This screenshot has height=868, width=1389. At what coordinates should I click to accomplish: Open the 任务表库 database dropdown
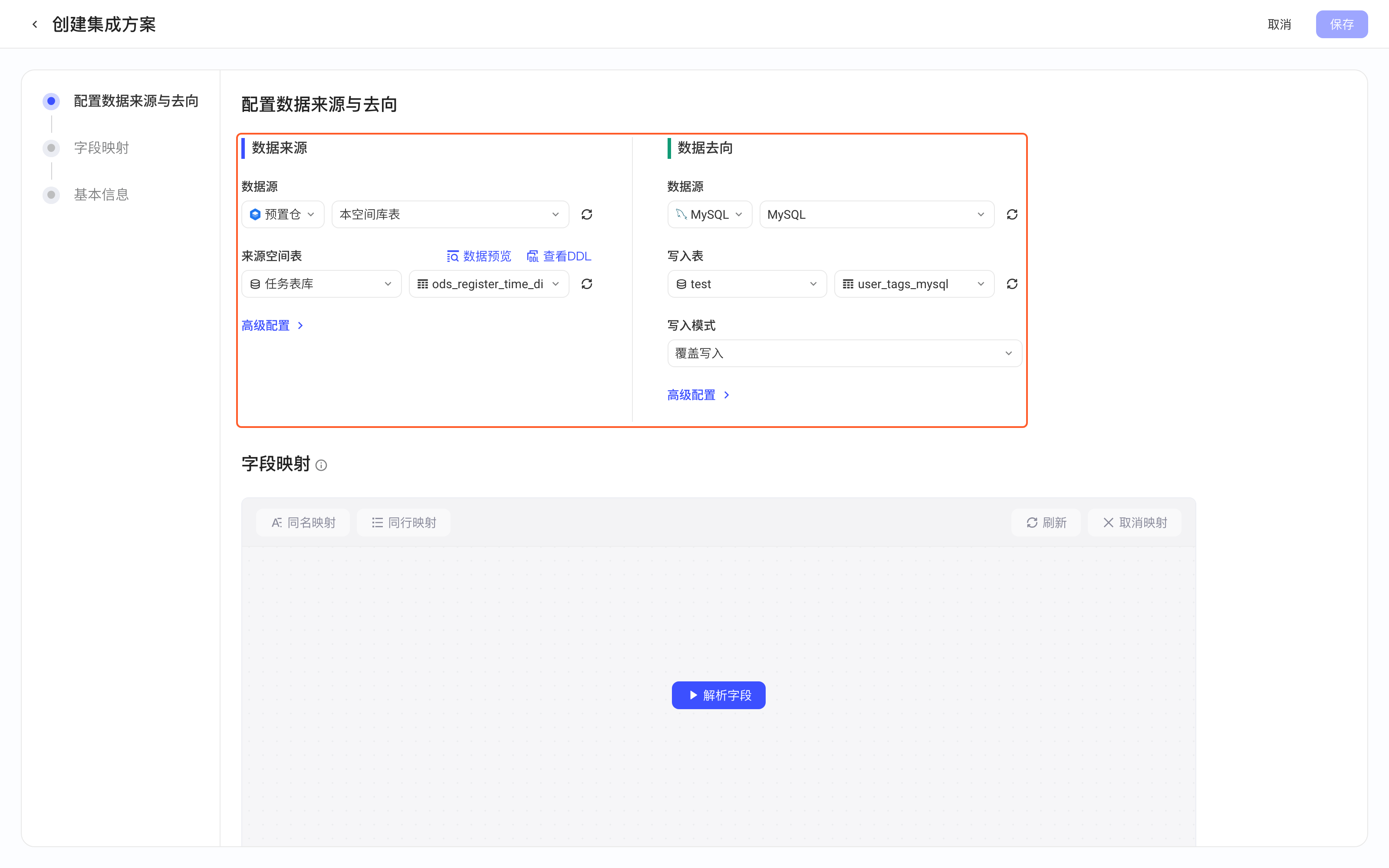click(321, 284)
